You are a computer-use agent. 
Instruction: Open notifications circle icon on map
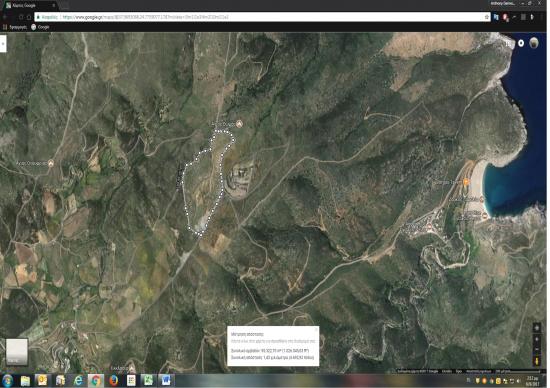(521, 43)
